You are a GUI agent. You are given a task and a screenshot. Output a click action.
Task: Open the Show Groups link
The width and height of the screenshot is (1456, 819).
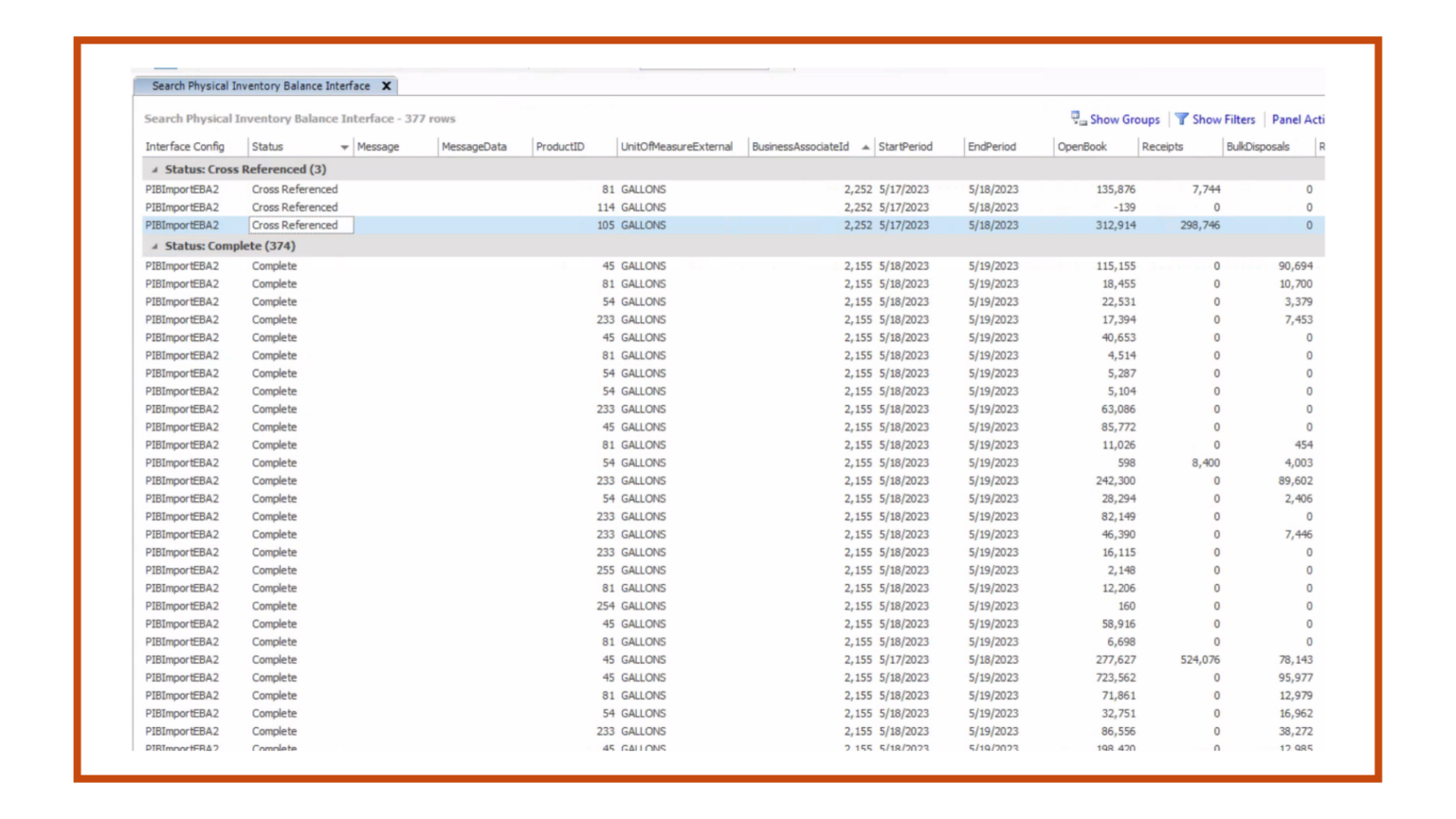pyautogui.click(x=1124, y=119)
